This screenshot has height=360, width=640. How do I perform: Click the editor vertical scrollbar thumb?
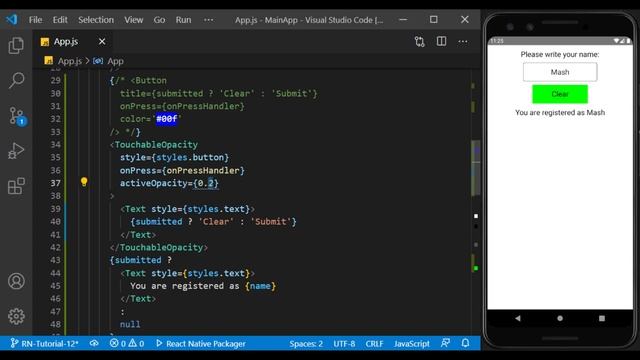pos(476,167)
